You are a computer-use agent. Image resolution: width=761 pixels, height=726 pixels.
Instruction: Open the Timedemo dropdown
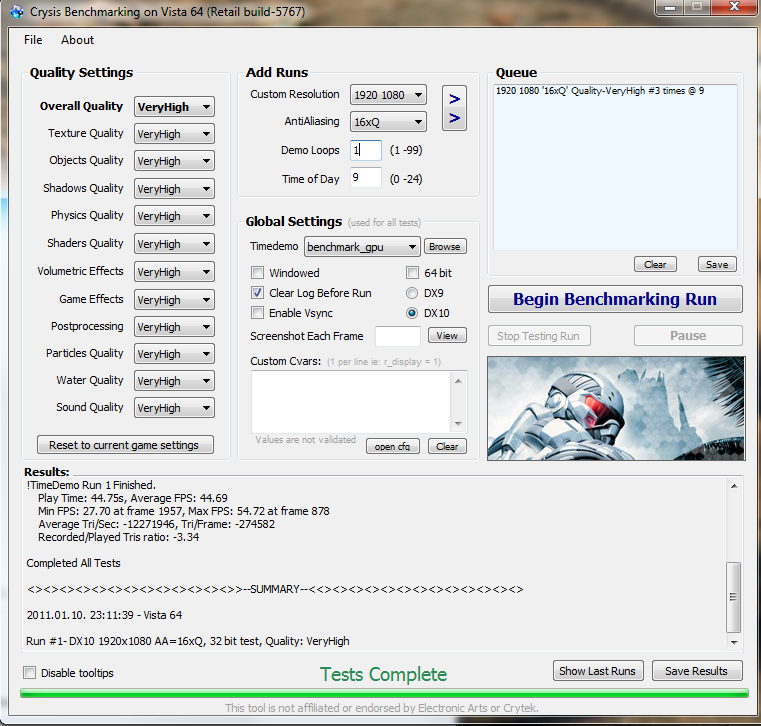[362, 247]
